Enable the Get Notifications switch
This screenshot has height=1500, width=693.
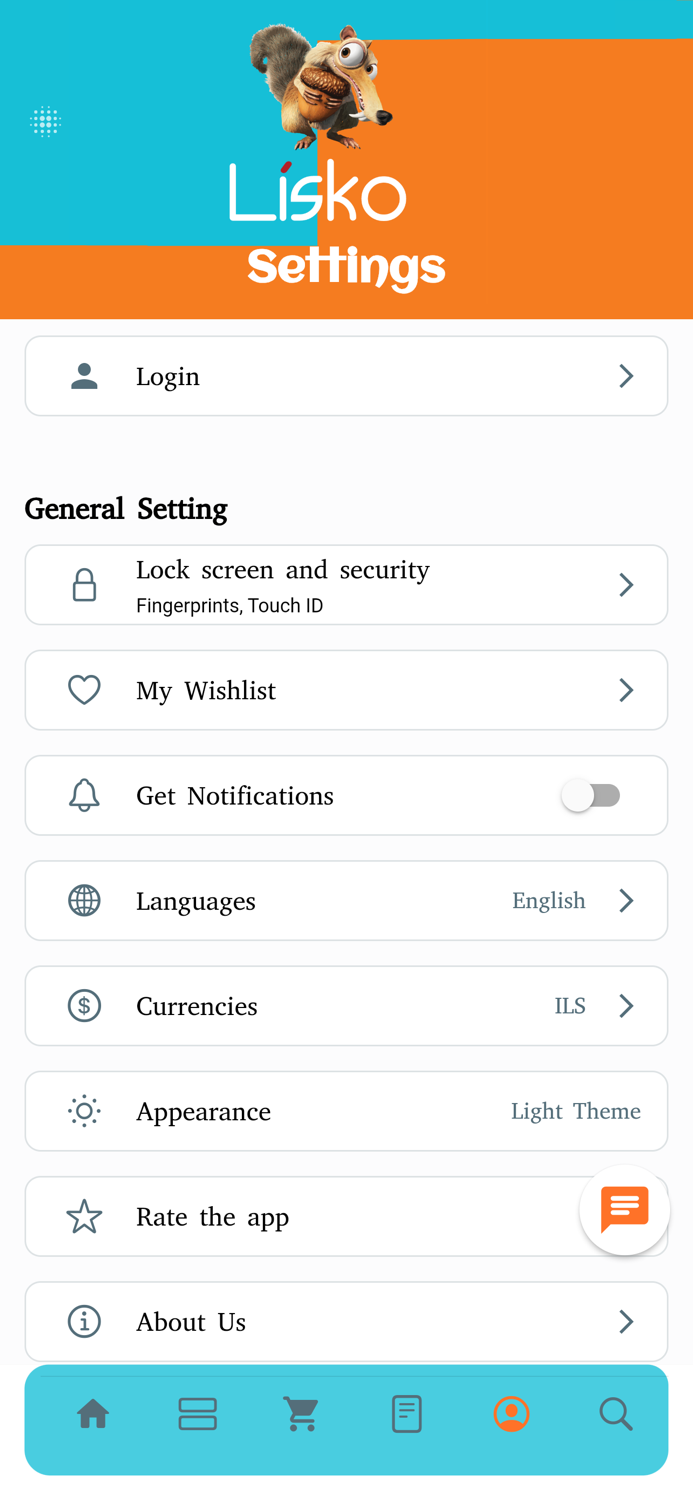point(591,795)
